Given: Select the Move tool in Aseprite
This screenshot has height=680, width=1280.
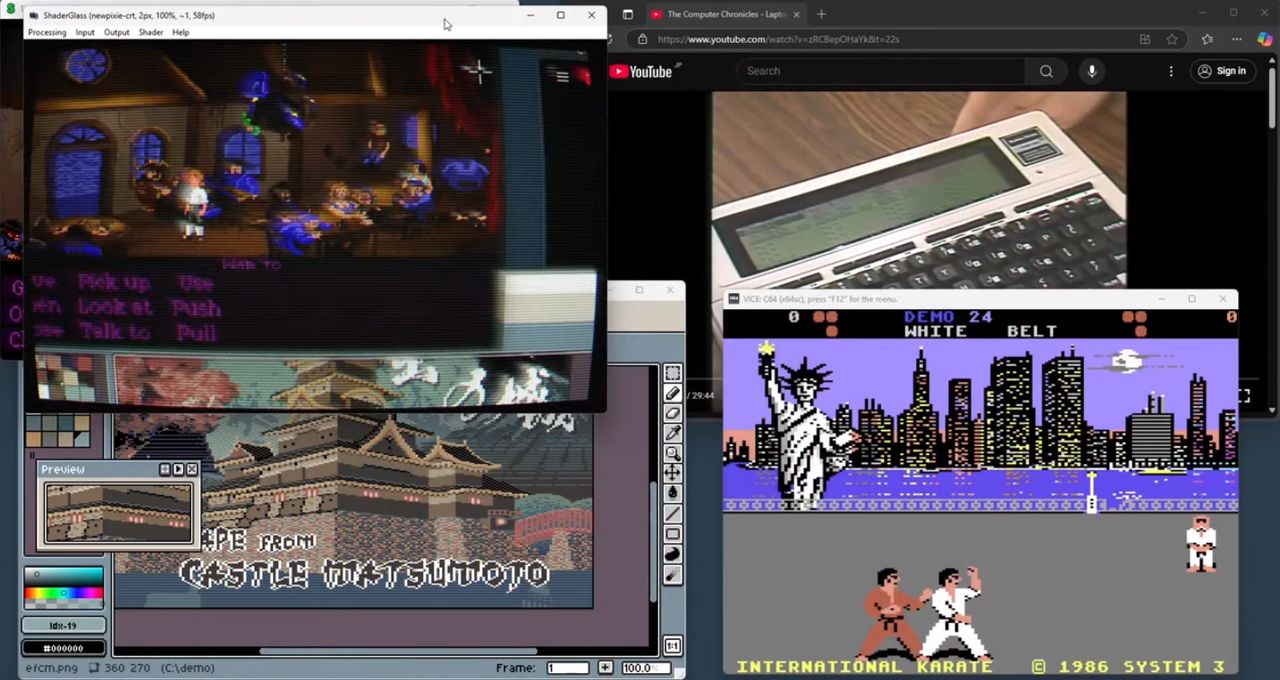Looking at the screenshot, I should click(x=673, y=473).
